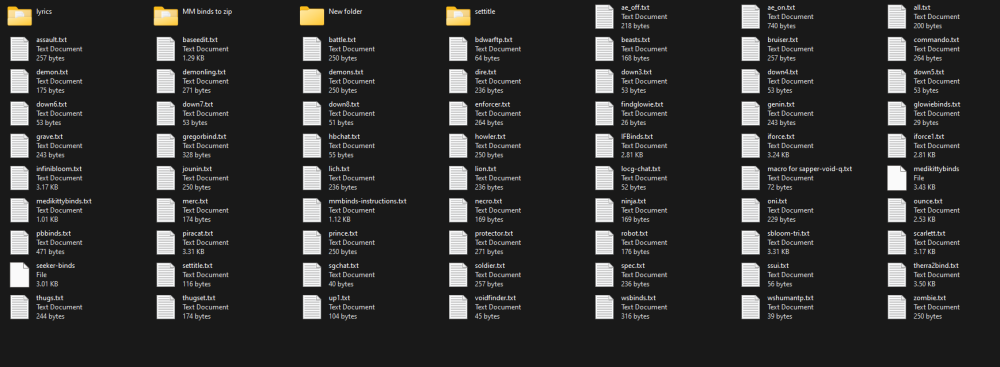This screenshot has width=1000, height=367.
Task: Click the grave.txt file name
Action: tap(50, 137)
